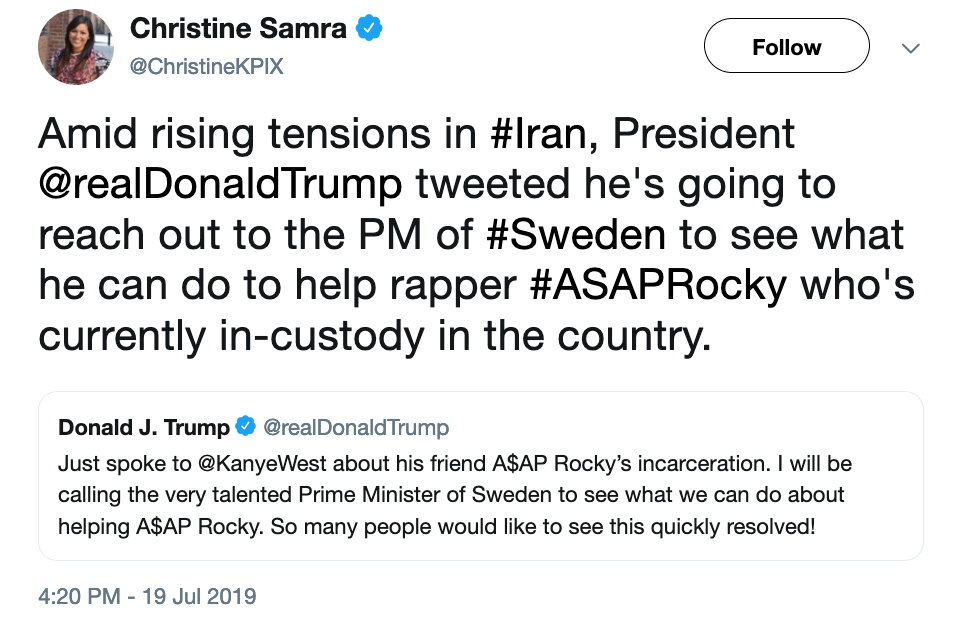Click the verified badge in quoted tweet
Image resolution: width=968 pixels, height=622 pixels.
coord(245,428)
